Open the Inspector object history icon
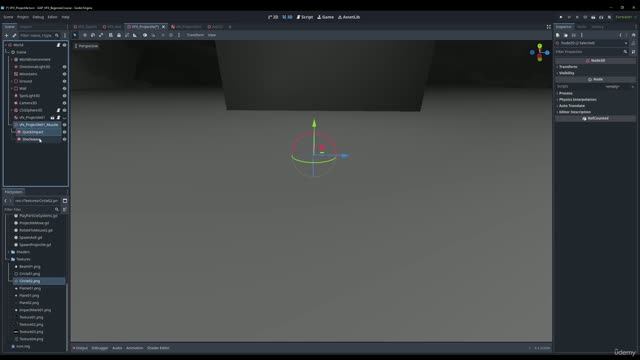Viewport: 640px width, 360px height. (x=633, y=36)
